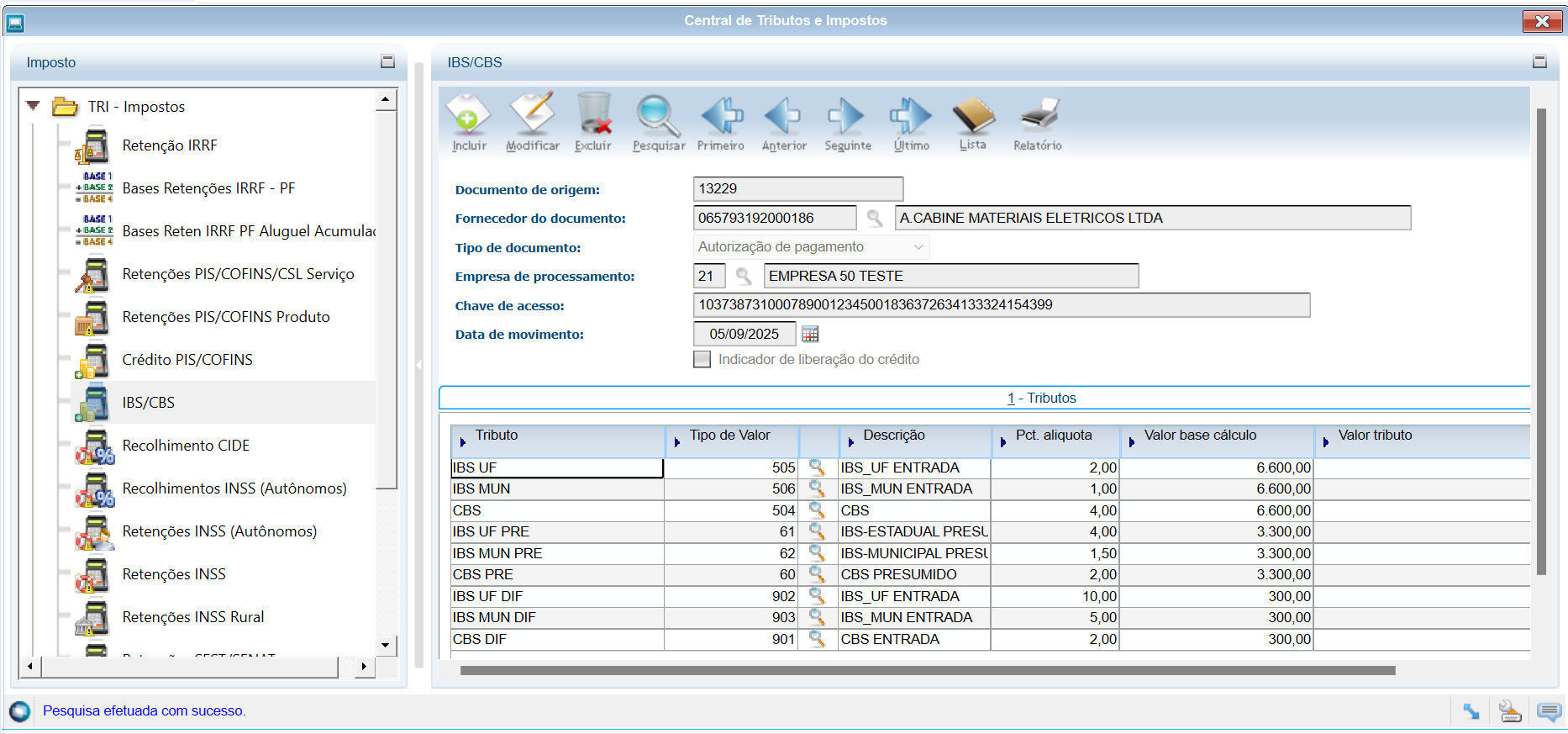Open calendar picker for Data de movimento
The image size is (1568, 734).
810,335
